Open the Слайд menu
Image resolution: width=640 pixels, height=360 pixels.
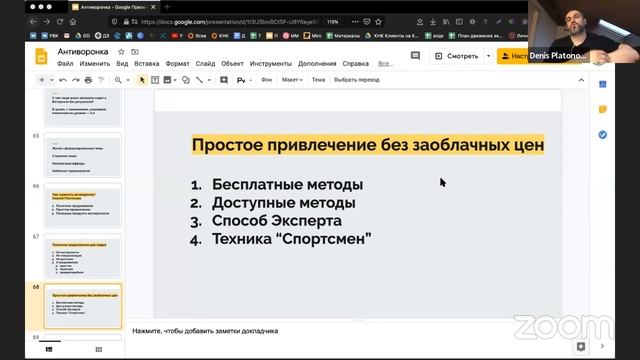click(x=205, y=64)
